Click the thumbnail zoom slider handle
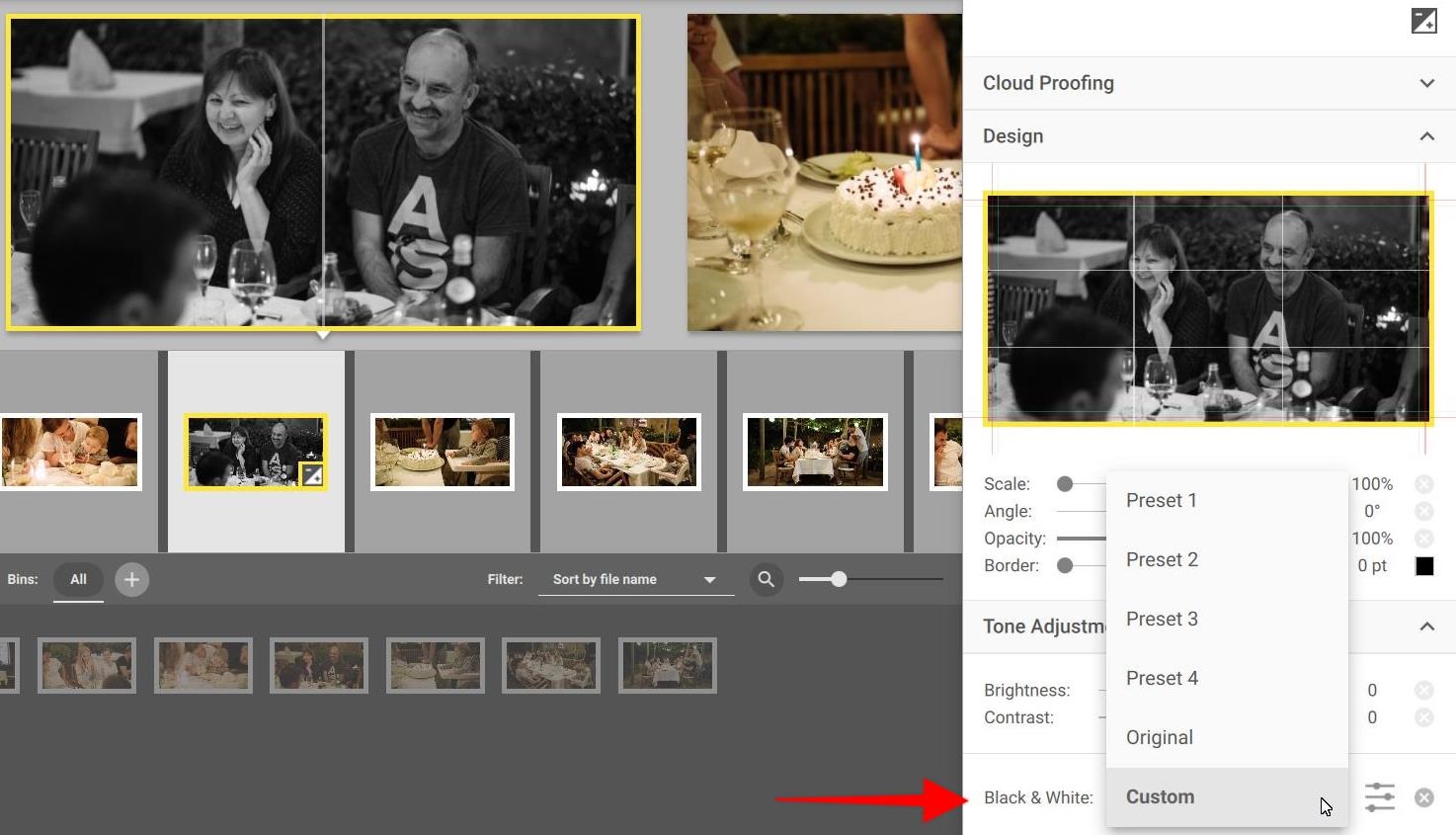The height and width of the screenshot is (835, 1456). pyautogui.click(x=839, y=579)
